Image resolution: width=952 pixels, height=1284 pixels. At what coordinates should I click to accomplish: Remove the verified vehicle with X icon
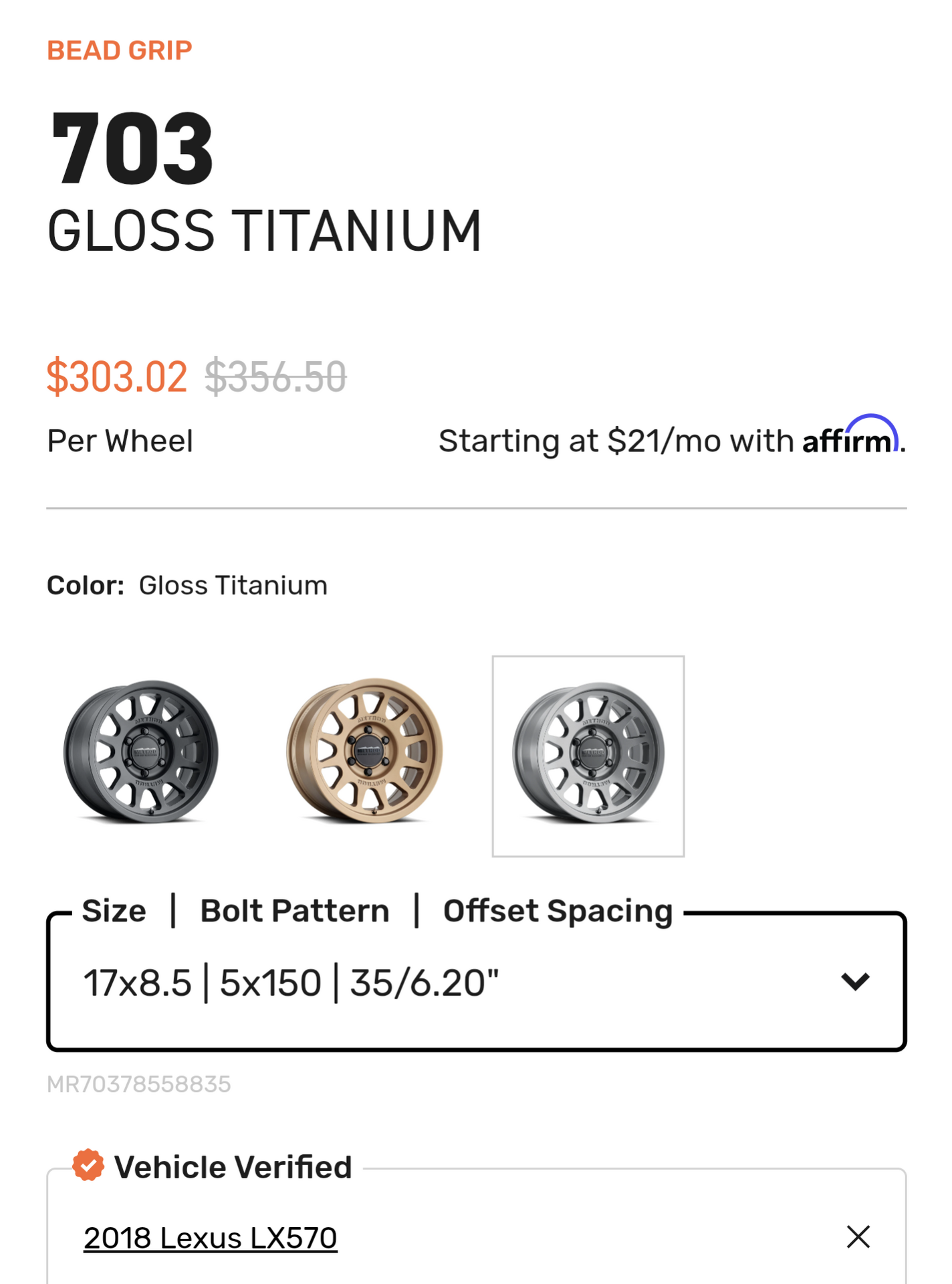pos(858,1237)
